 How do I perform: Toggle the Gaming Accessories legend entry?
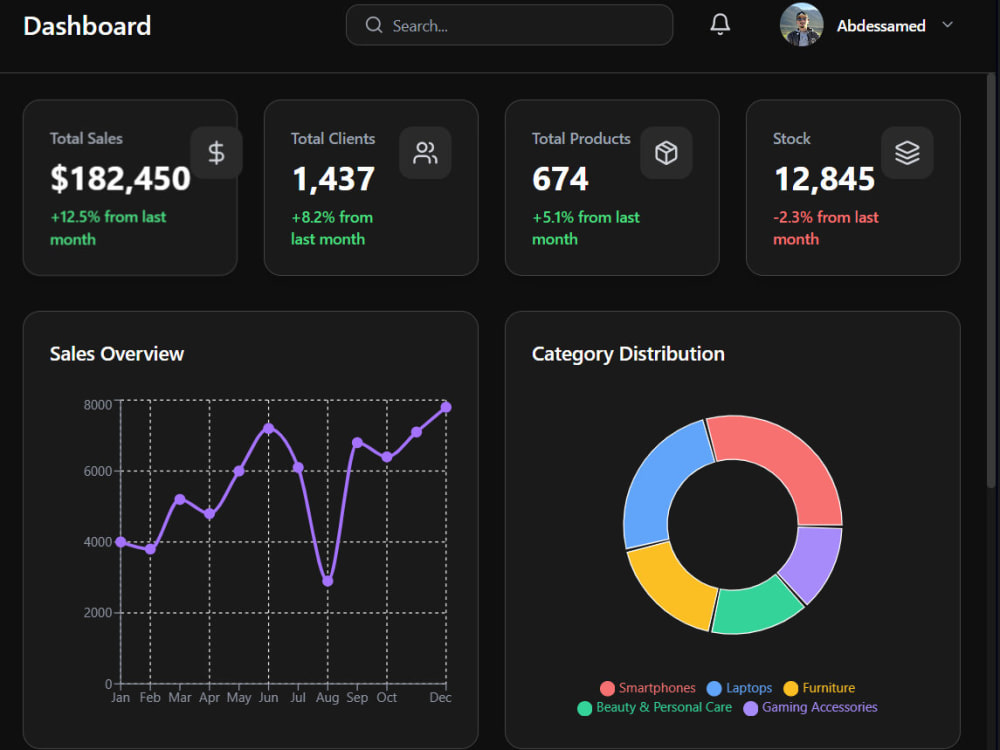(x=810, y=707)
